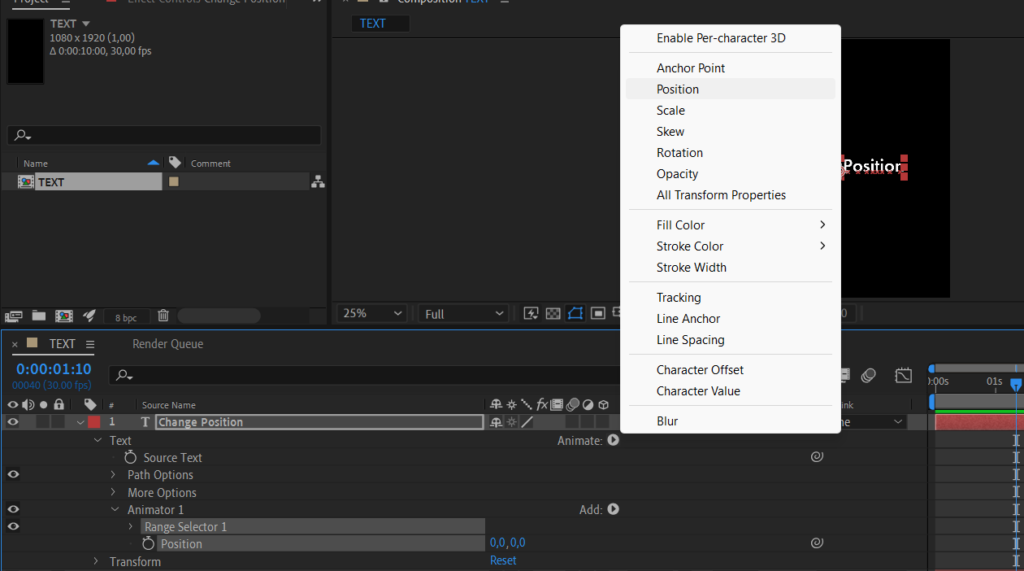Viewport: 1024px width, 571px height.
Task: Choose Skew from animate menu
Action: 670,131
